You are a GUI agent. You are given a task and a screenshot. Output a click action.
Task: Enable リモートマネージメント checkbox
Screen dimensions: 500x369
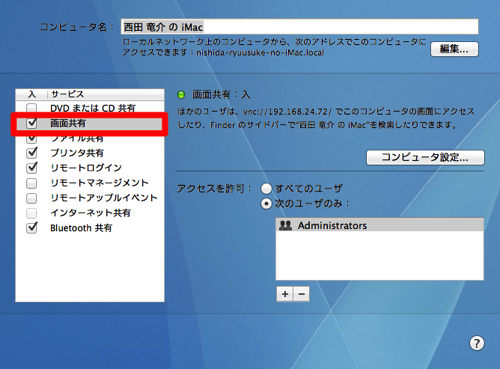(x=32, y=183)
